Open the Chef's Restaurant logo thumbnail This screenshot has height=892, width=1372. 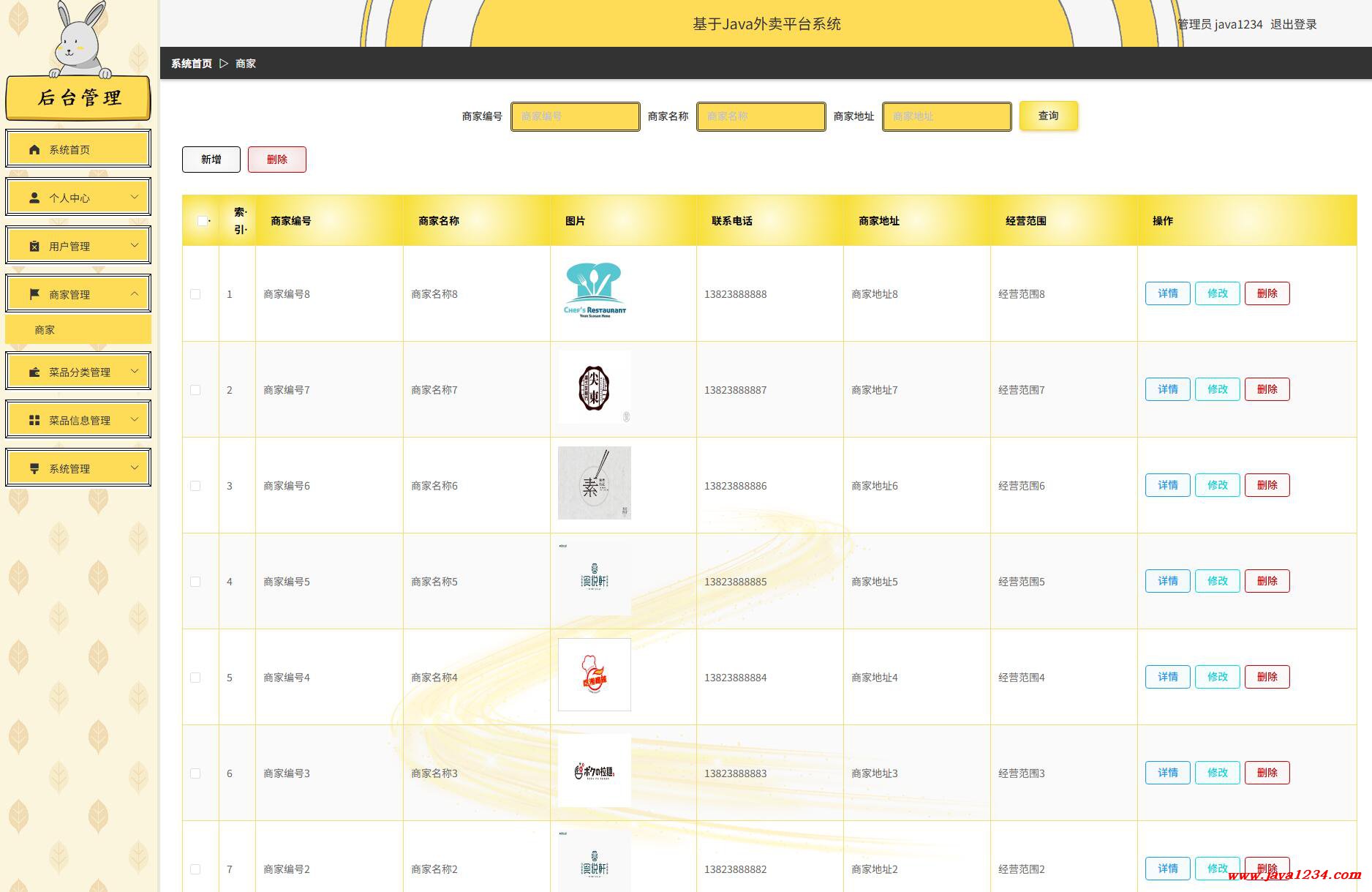click(x=595, y=291)
